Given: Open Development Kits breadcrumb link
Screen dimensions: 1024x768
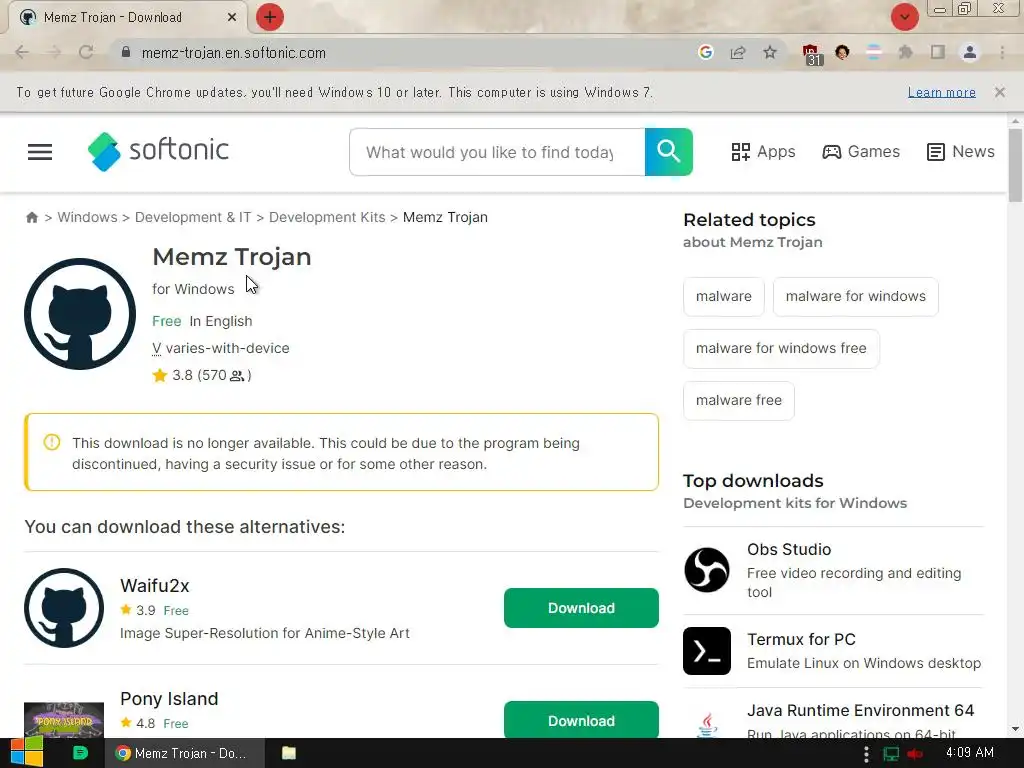Looking at the screenshot, I should pyautogui.click(x=327, y=217).
